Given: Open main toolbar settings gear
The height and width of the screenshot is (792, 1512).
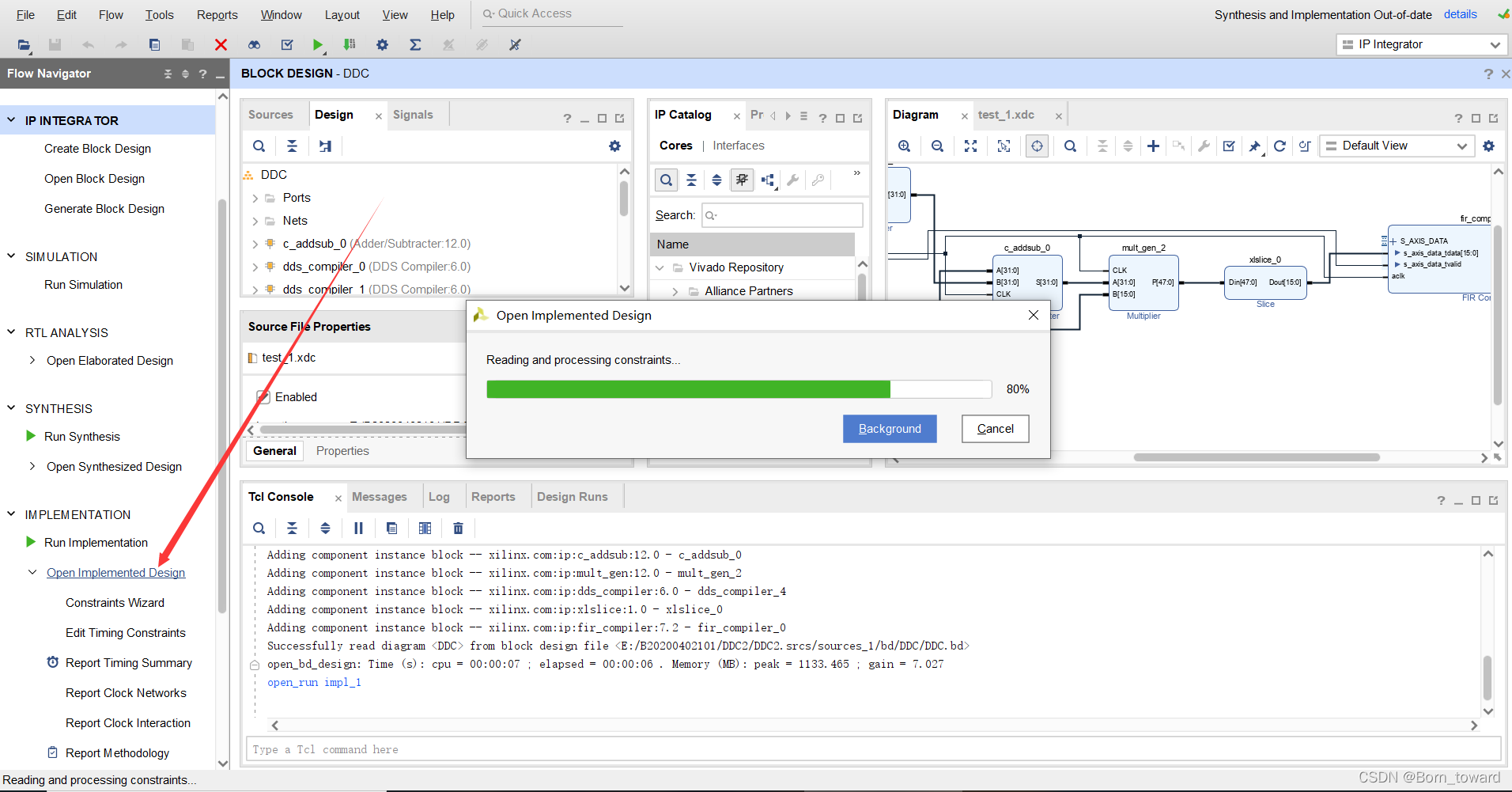Looking at the screenshot, I should pyautogui.click(x=382, y=45).
